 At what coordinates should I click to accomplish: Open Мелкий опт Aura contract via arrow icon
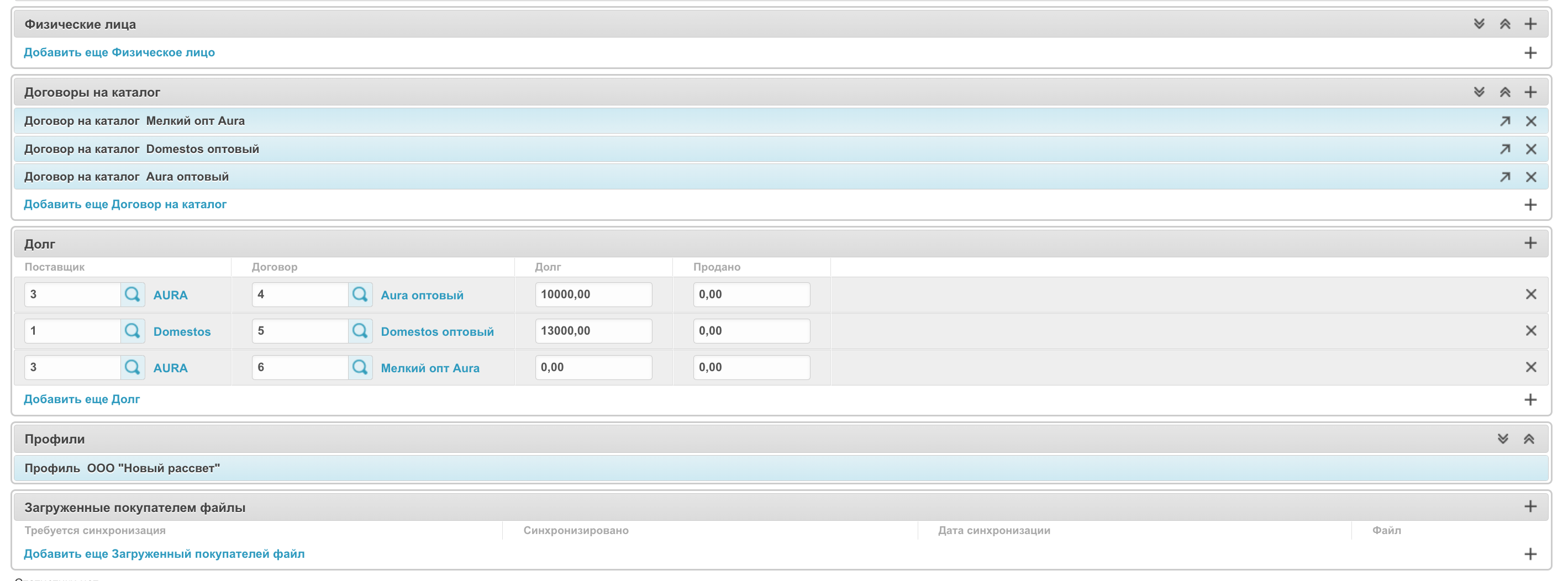(x=1504, y=121)
